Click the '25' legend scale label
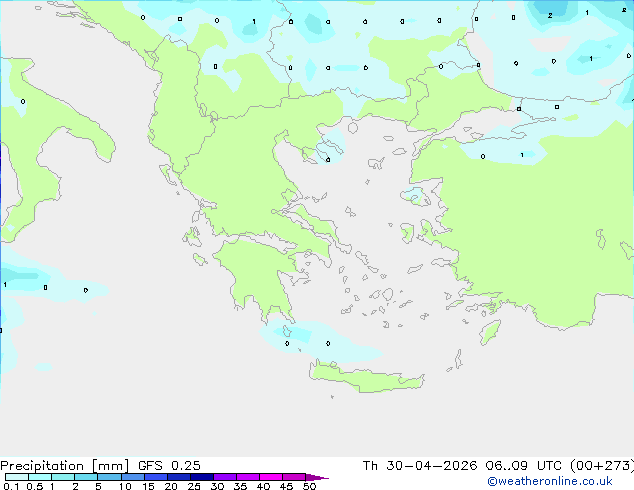The height and width of the screenshot is (490, 634). [194, 486]
